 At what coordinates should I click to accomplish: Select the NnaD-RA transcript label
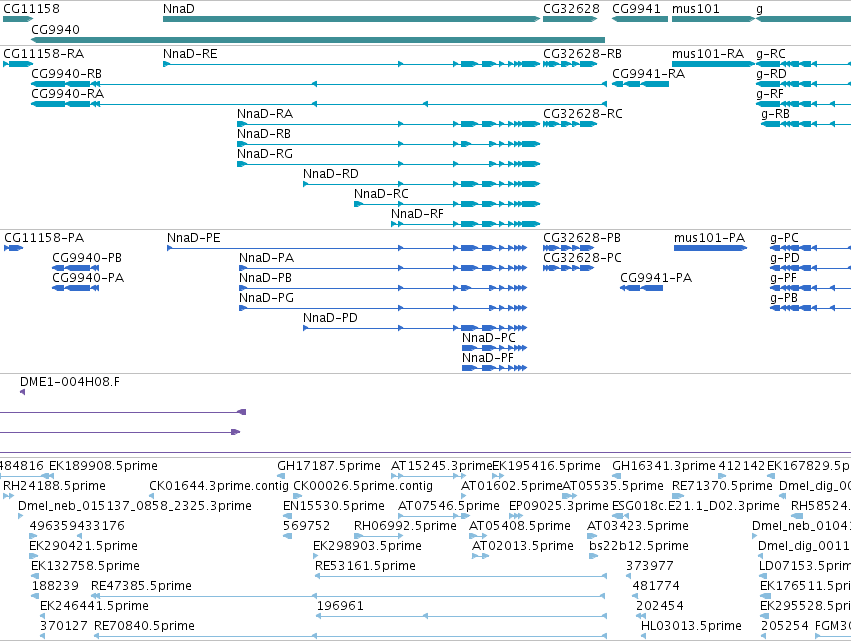265,114
